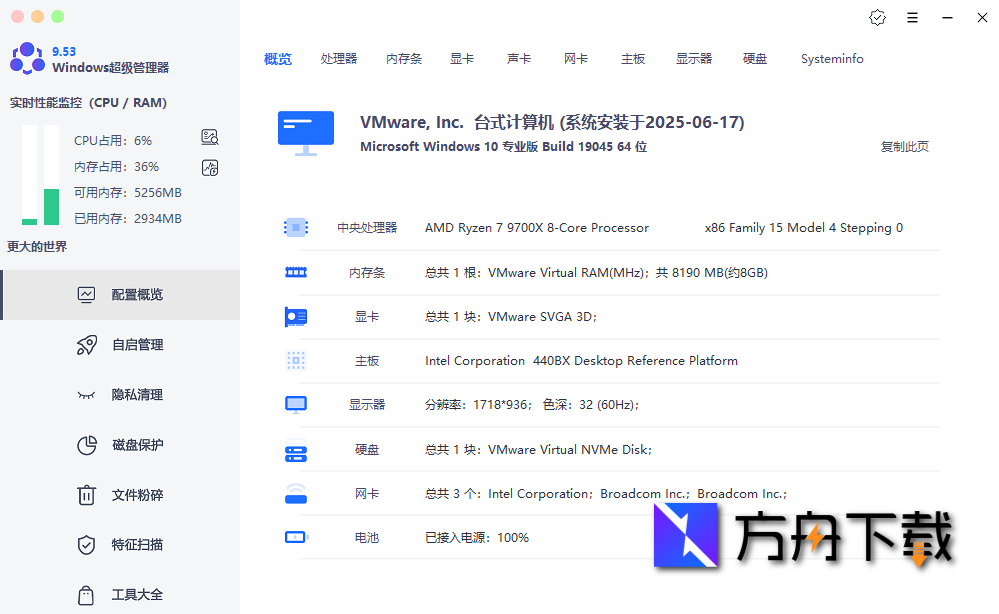Image resolution: width=999 pixels, height=614 pixels.
Task: Click the graphics card icon on the 显卡 row
Action: tap(296, 316)
